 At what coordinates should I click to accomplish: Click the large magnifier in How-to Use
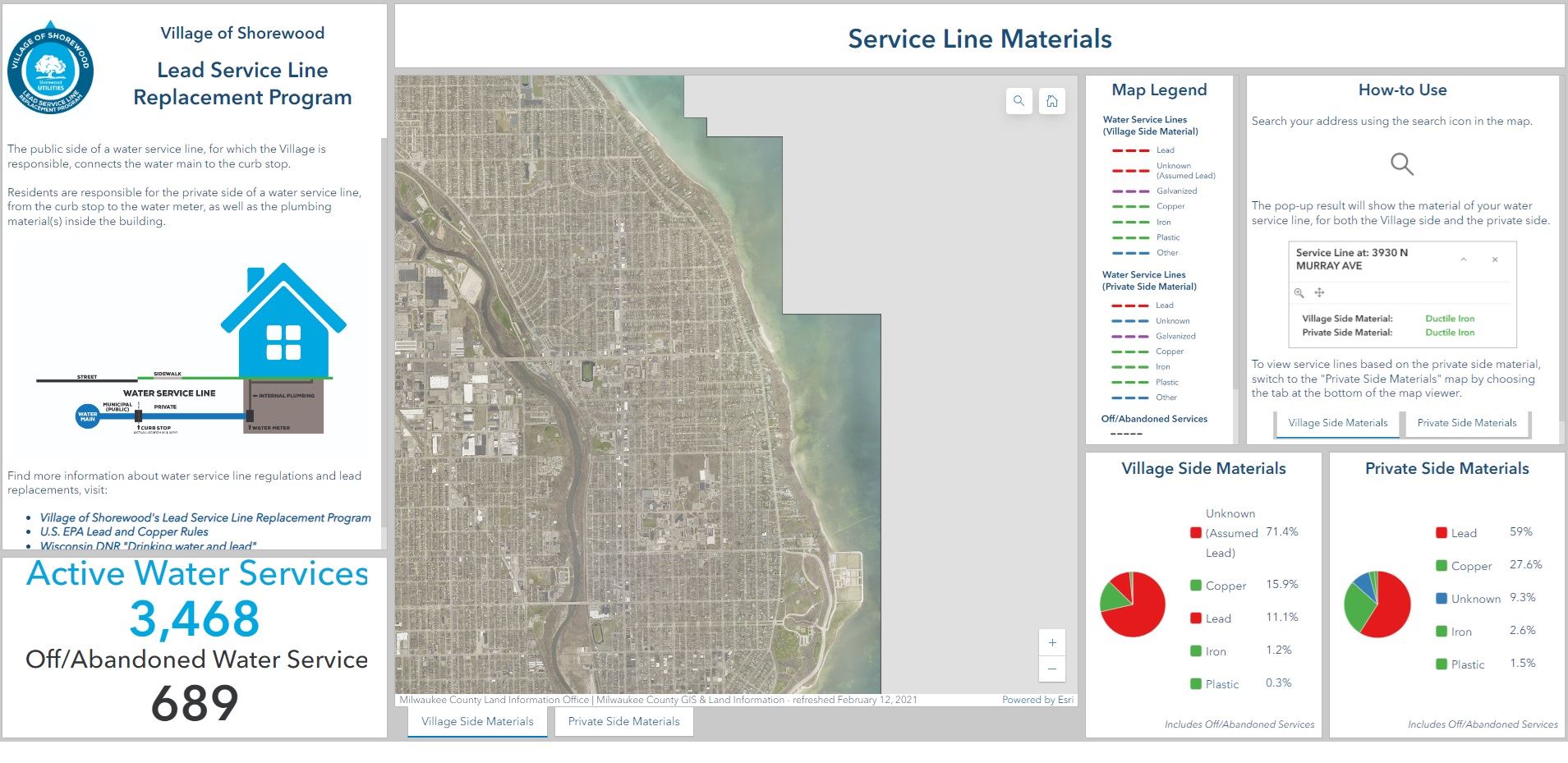1401,164
